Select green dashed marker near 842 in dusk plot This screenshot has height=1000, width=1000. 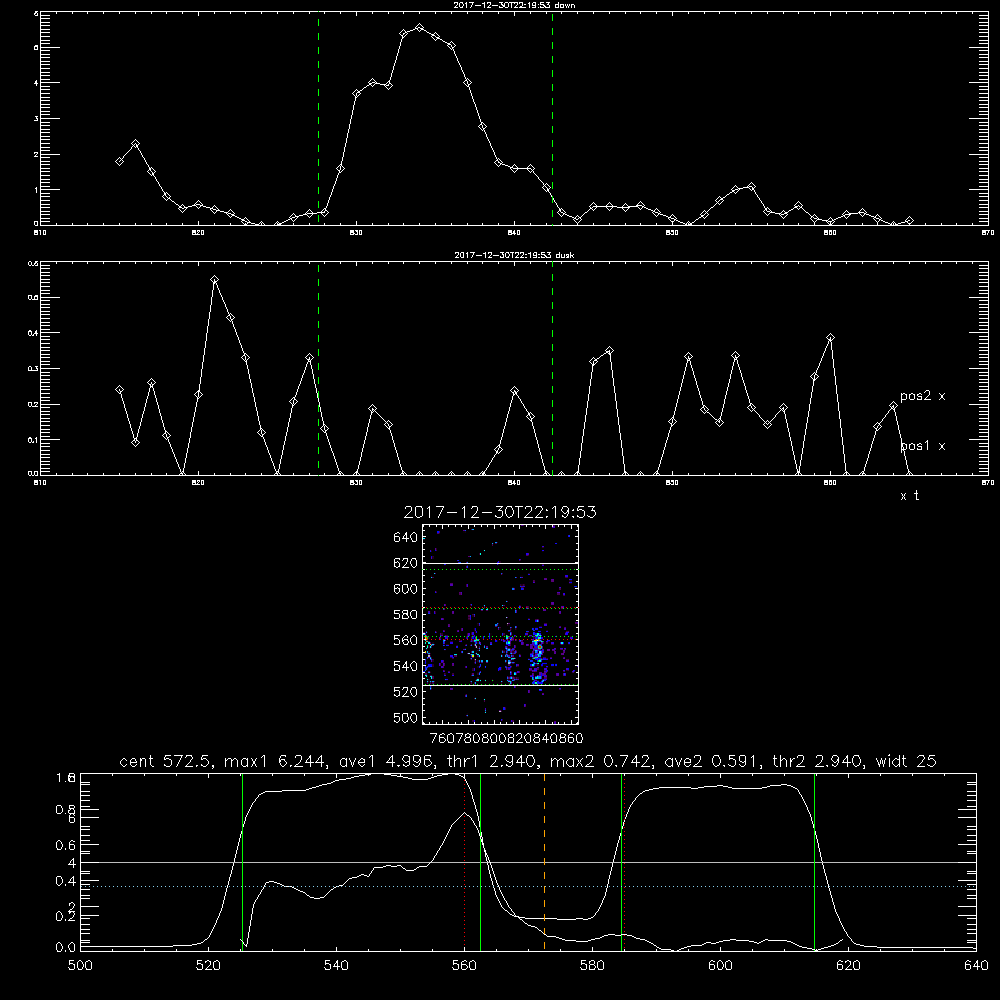[552, 369]
